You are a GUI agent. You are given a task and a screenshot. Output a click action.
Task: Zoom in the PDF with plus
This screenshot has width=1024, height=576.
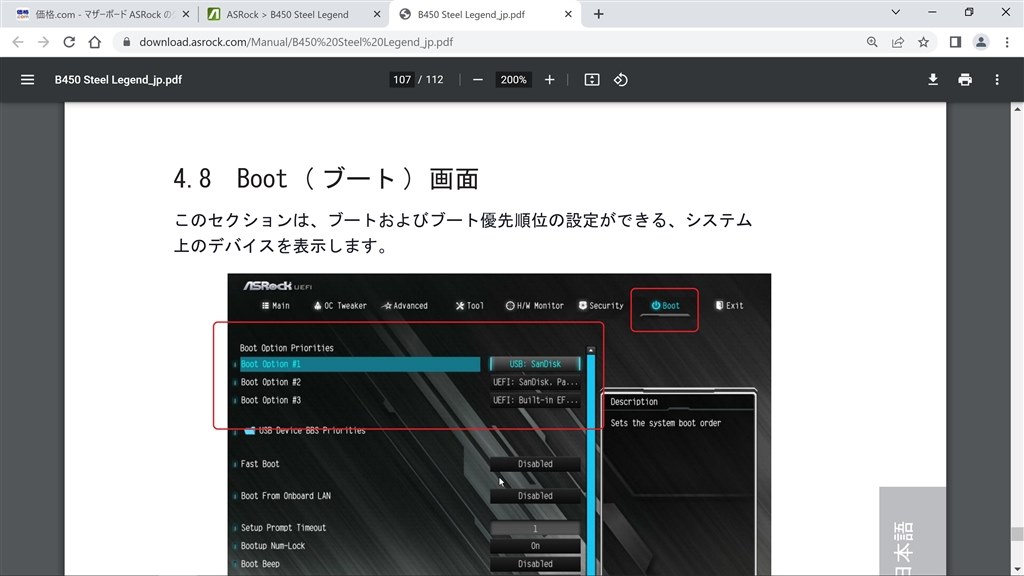coord(549,80)
